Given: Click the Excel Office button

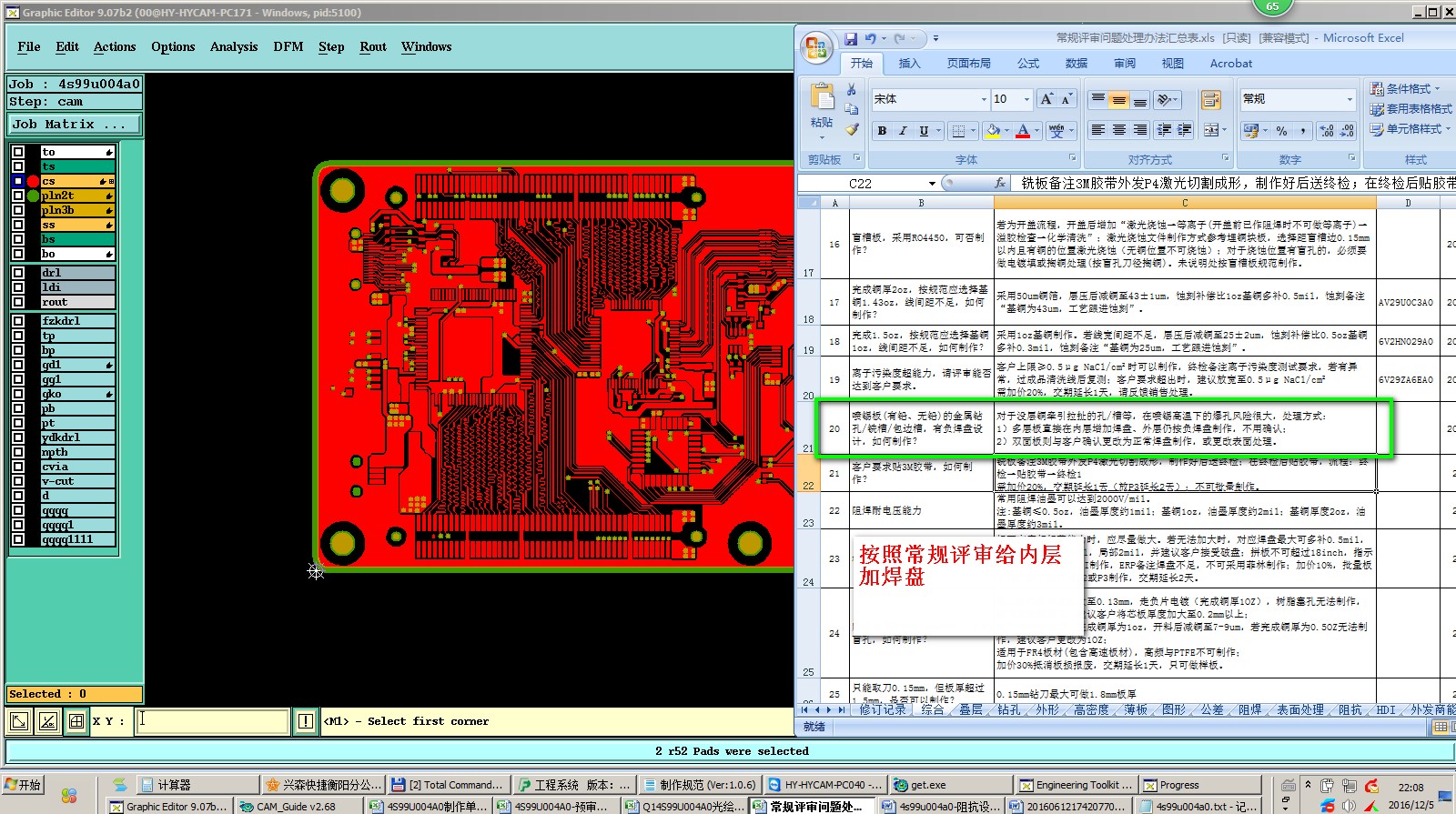Looking at the screenshot, I should pos(816,47).
